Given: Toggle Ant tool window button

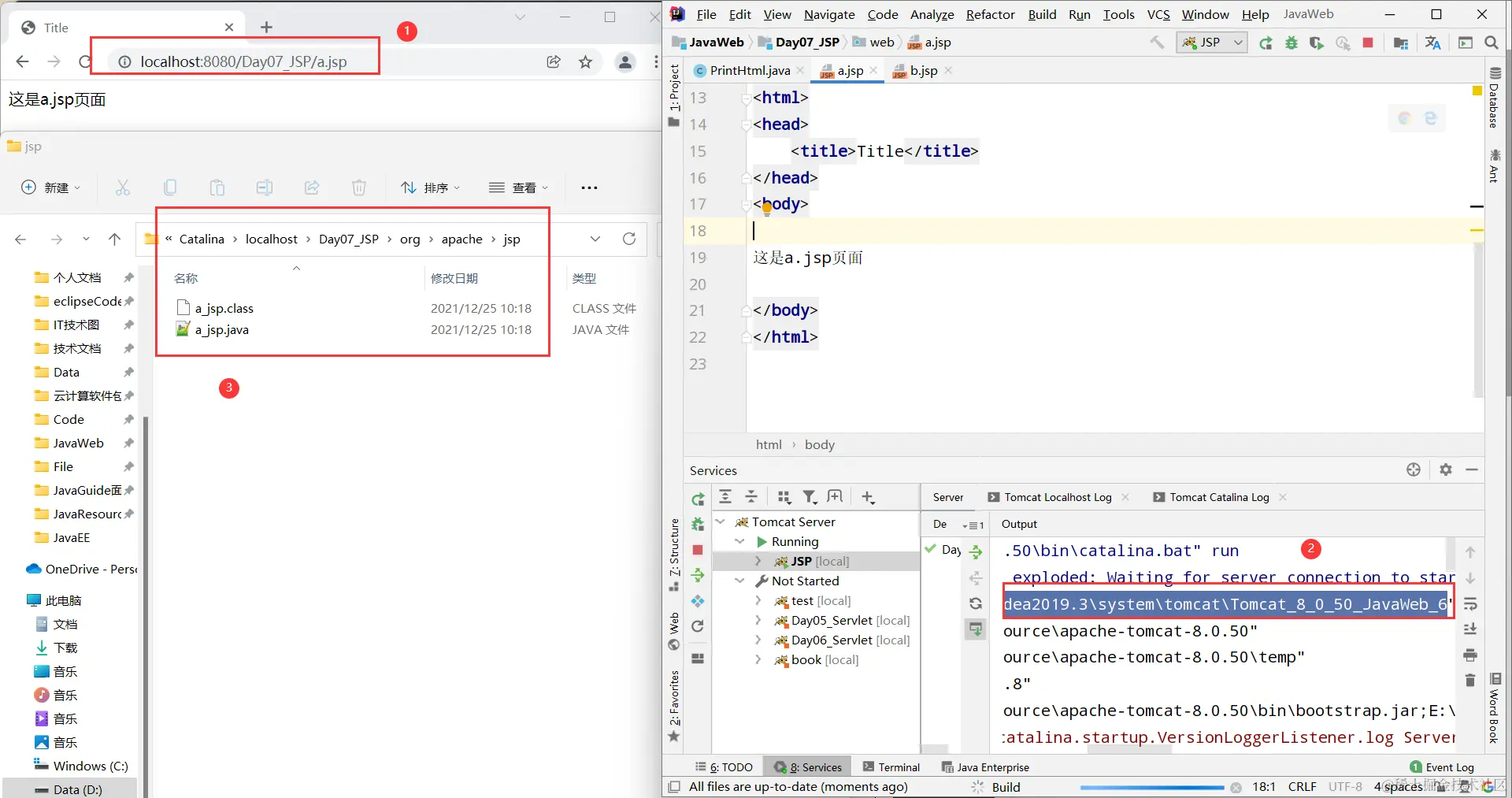Looking at the screenshot, I should tap(1495, 165).
